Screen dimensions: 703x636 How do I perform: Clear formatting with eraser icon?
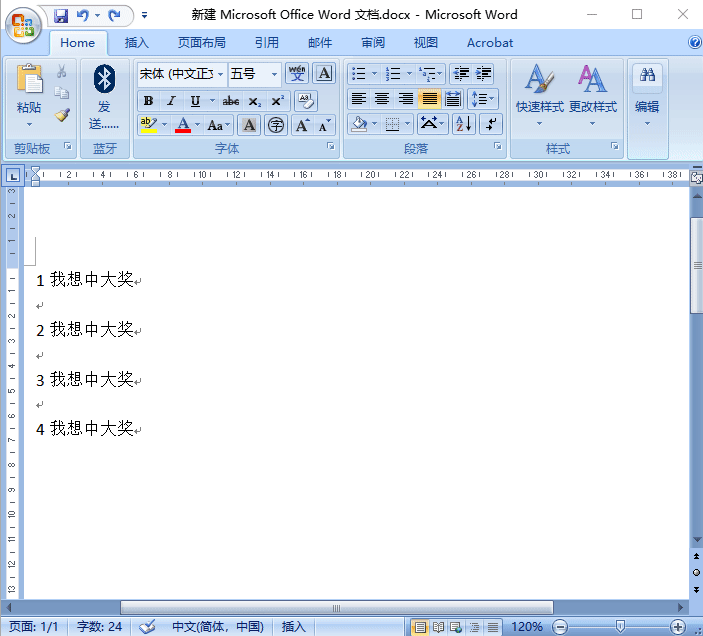[x=306, y=101]
